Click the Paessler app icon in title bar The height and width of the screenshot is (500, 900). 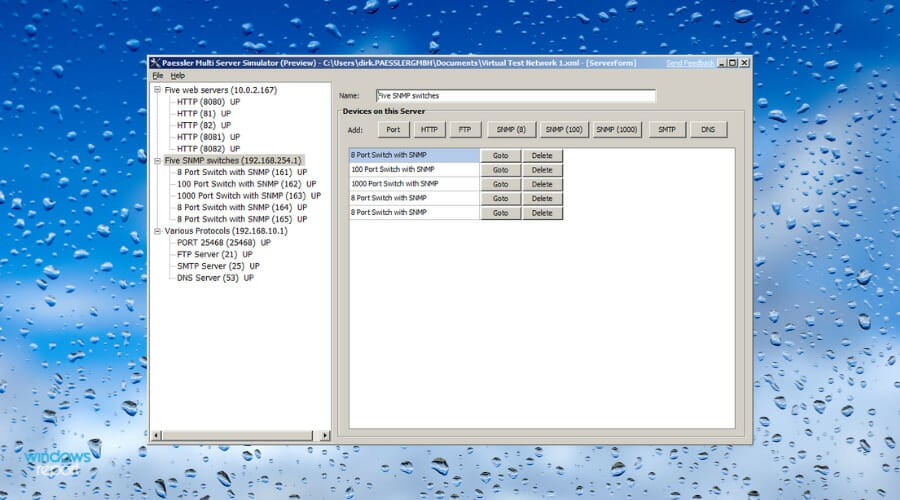[155, 63]
